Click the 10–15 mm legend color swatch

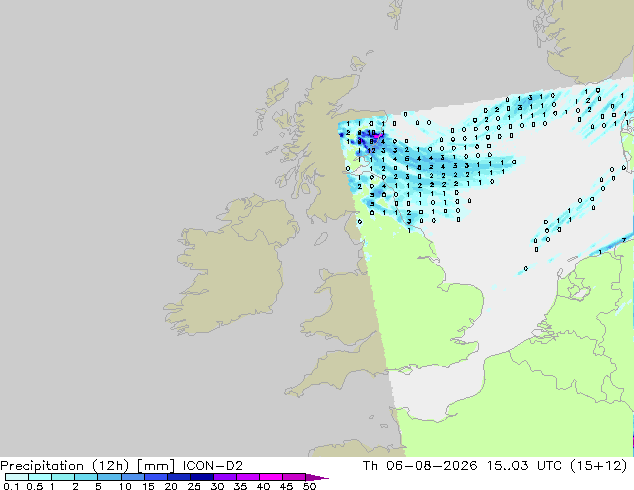pyautogui.click(x=133, y=477)
